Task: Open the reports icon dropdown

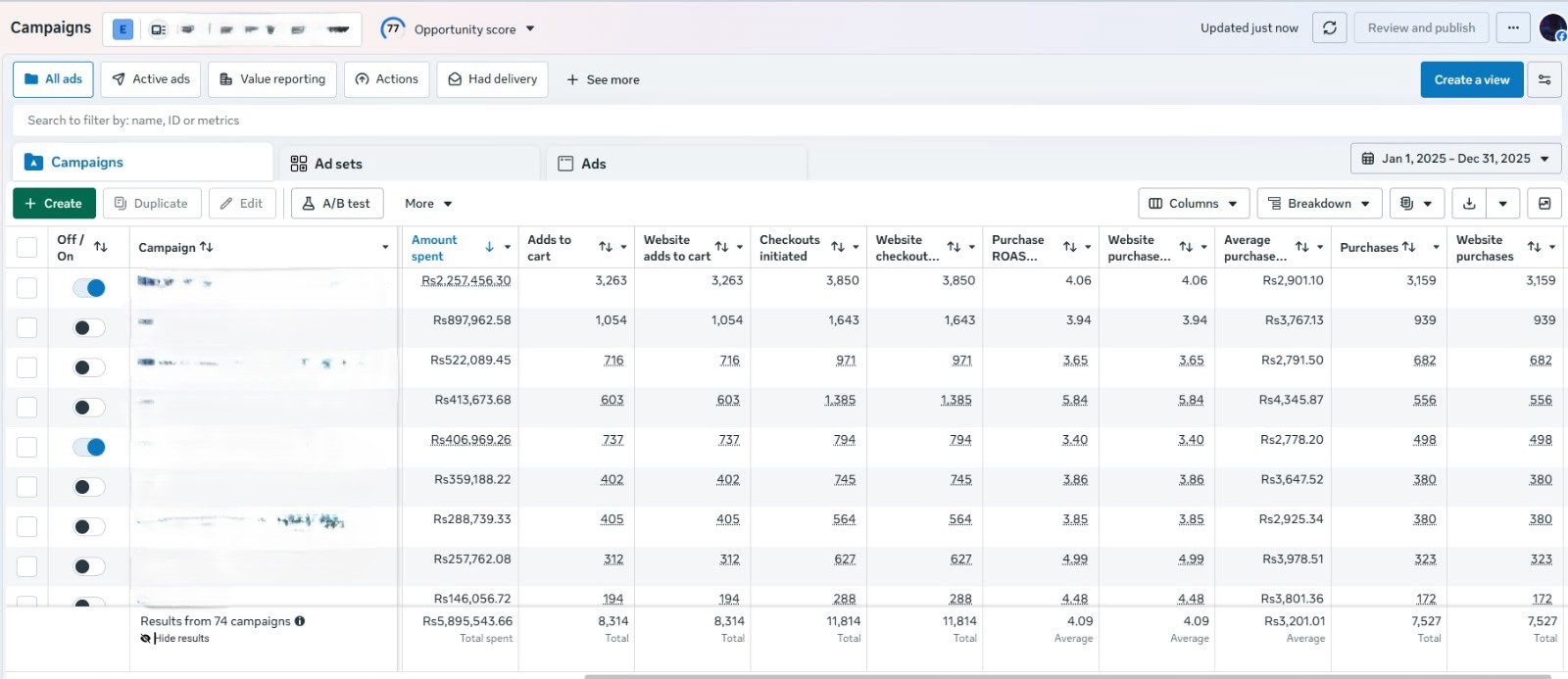Action: [x=1416, y=204]
